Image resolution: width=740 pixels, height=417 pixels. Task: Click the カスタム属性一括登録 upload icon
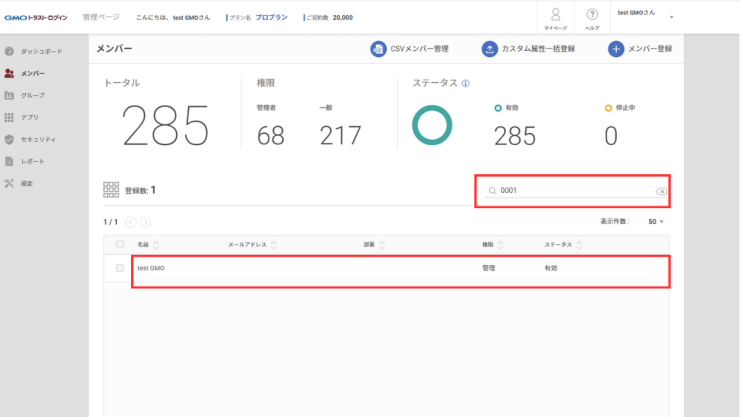pyautogui.click(x=489, y=49)
